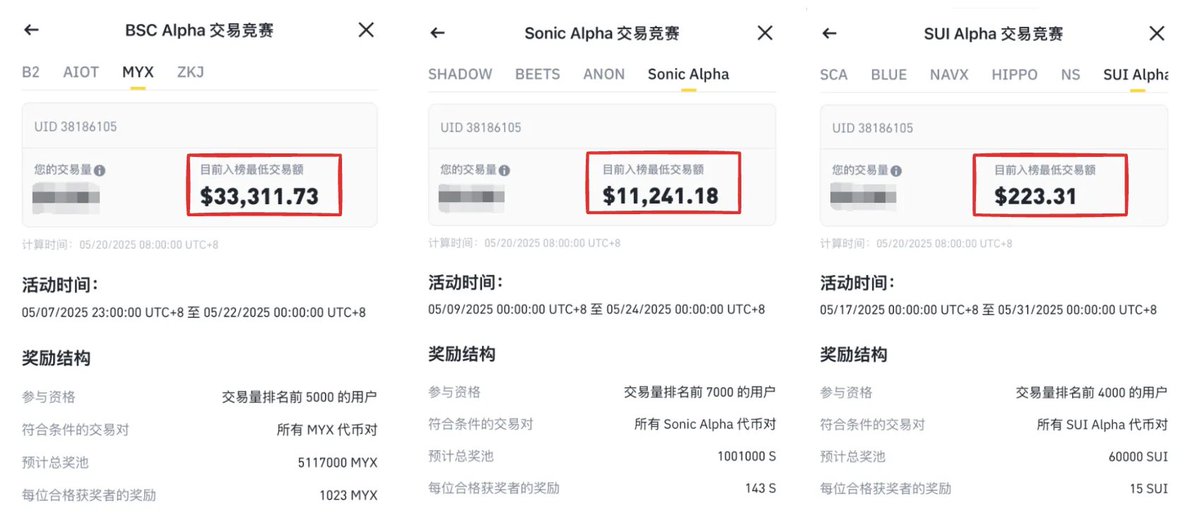Switch to the ANON tab
Viewport: 1200px width, 523px height.
tap(604, 74)
